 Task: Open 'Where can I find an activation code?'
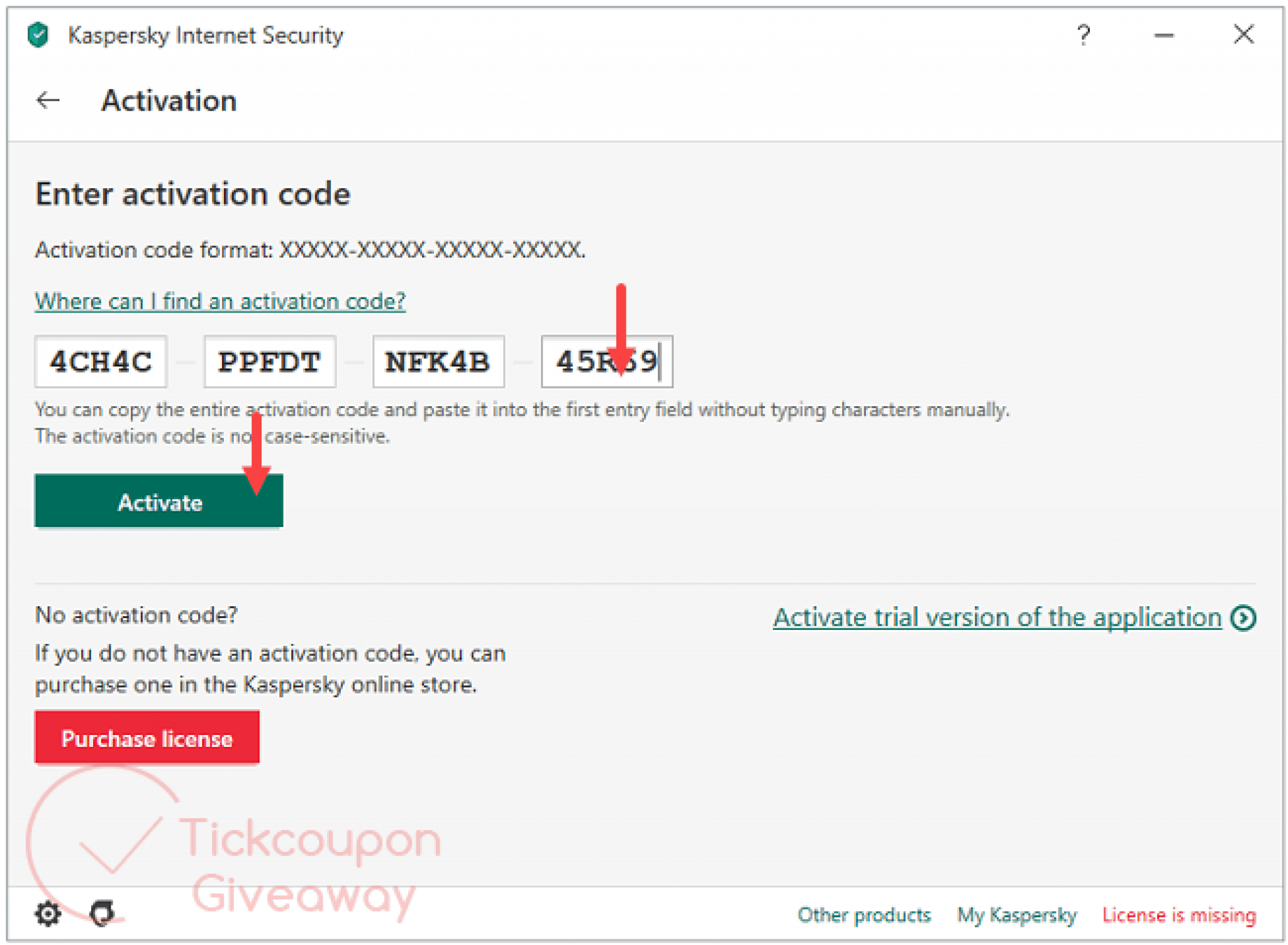[220, 301]
